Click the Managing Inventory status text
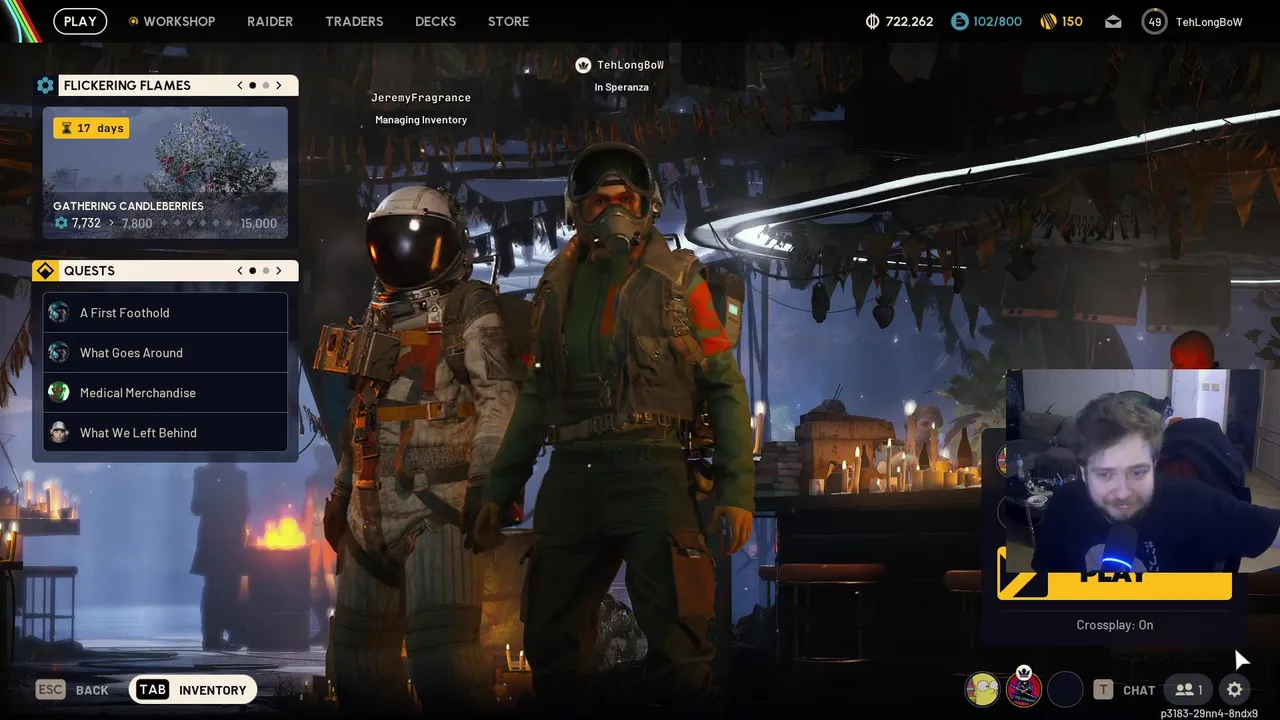 tap(421, 120)
